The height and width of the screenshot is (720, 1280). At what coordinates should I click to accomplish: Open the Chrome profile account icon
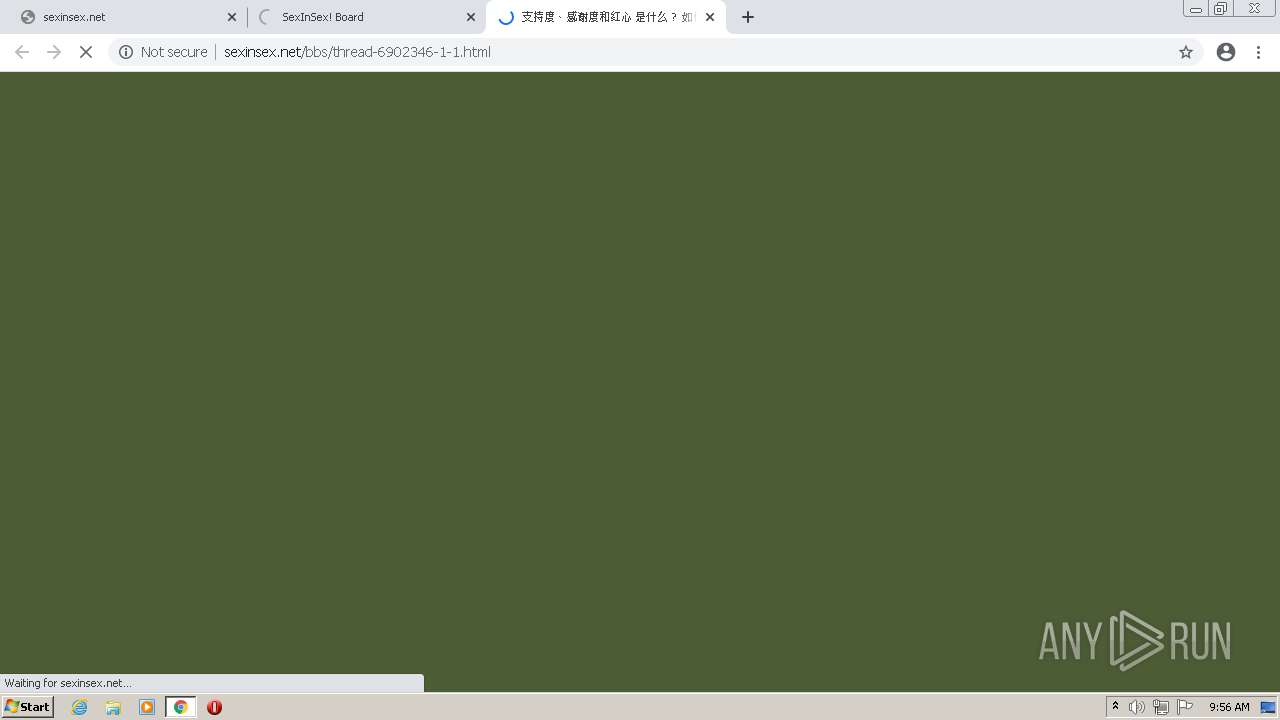point(1226,52)
